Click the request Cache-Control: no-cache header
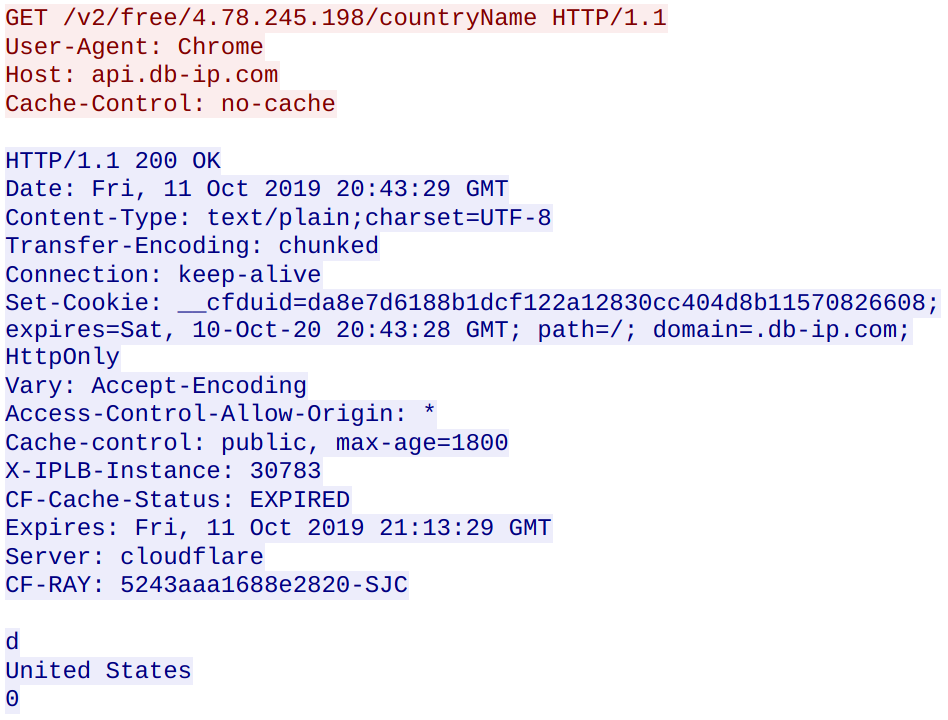This screenshot has width=948, height=720. click(170, 104)
